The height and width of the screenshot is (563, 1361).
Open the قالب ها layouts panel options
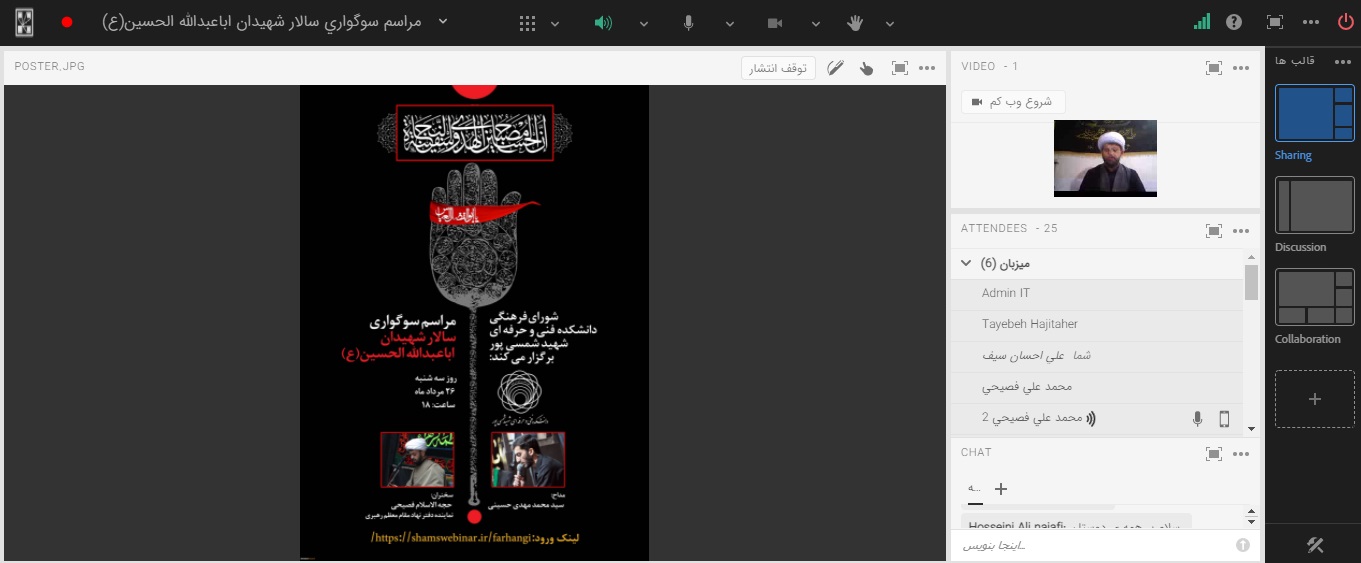point(1343,61)
